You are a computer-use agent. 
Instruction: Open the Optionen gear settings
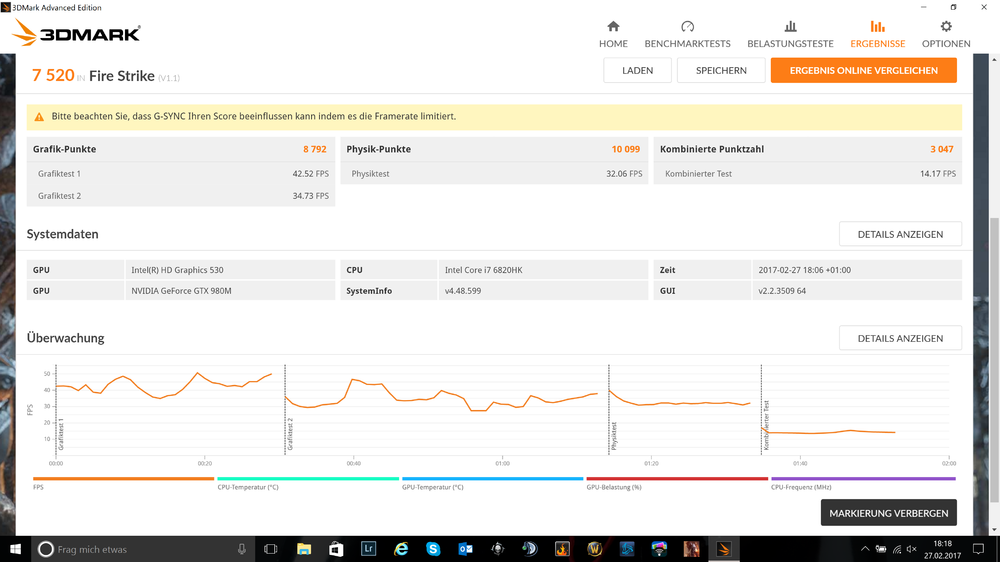click(x=946, y=27)
